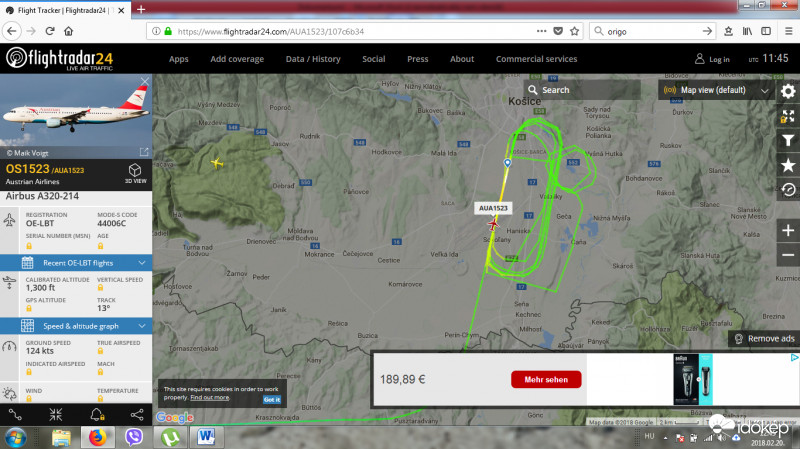Open File Explorer from the taskbar

(x=61, y=438)
